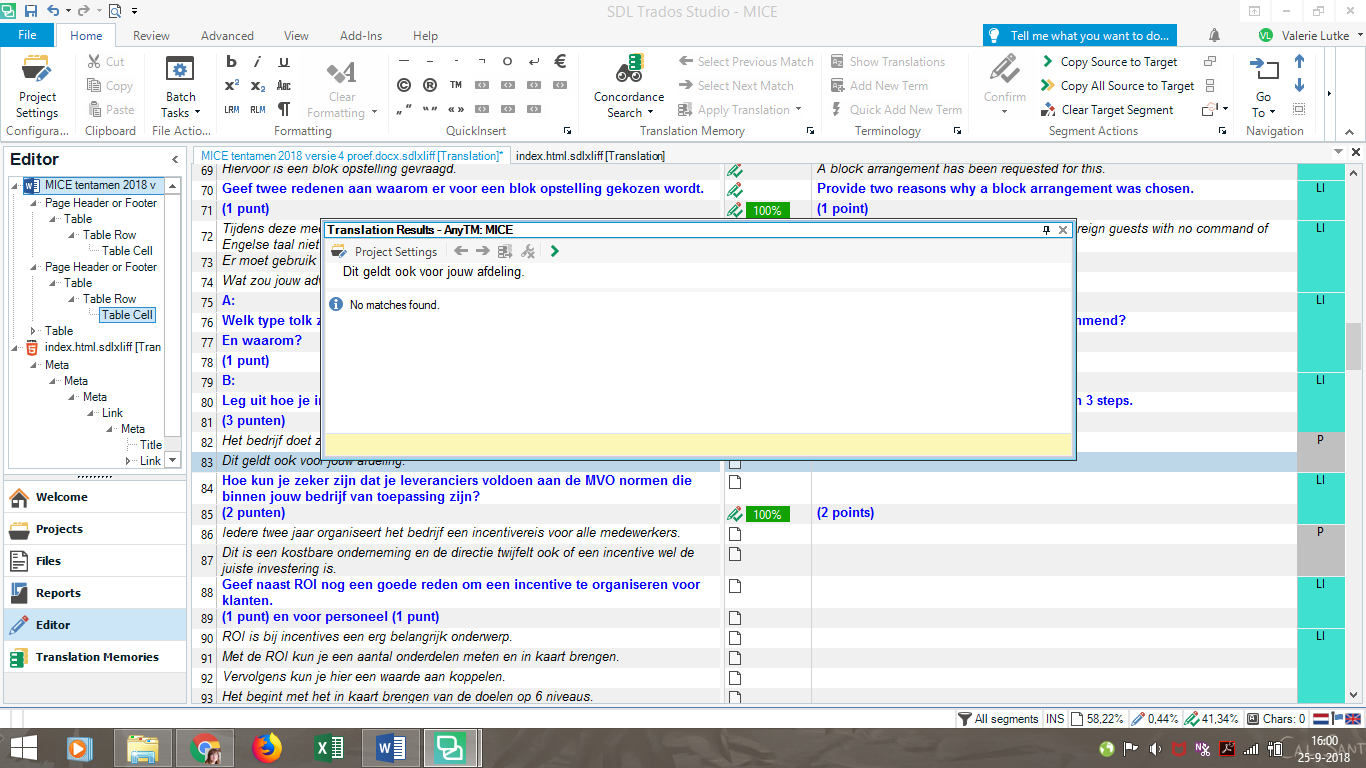Open the Reports view
Image resolution: width=1366 pixels, height=768 pixels.
pos(93,593)
